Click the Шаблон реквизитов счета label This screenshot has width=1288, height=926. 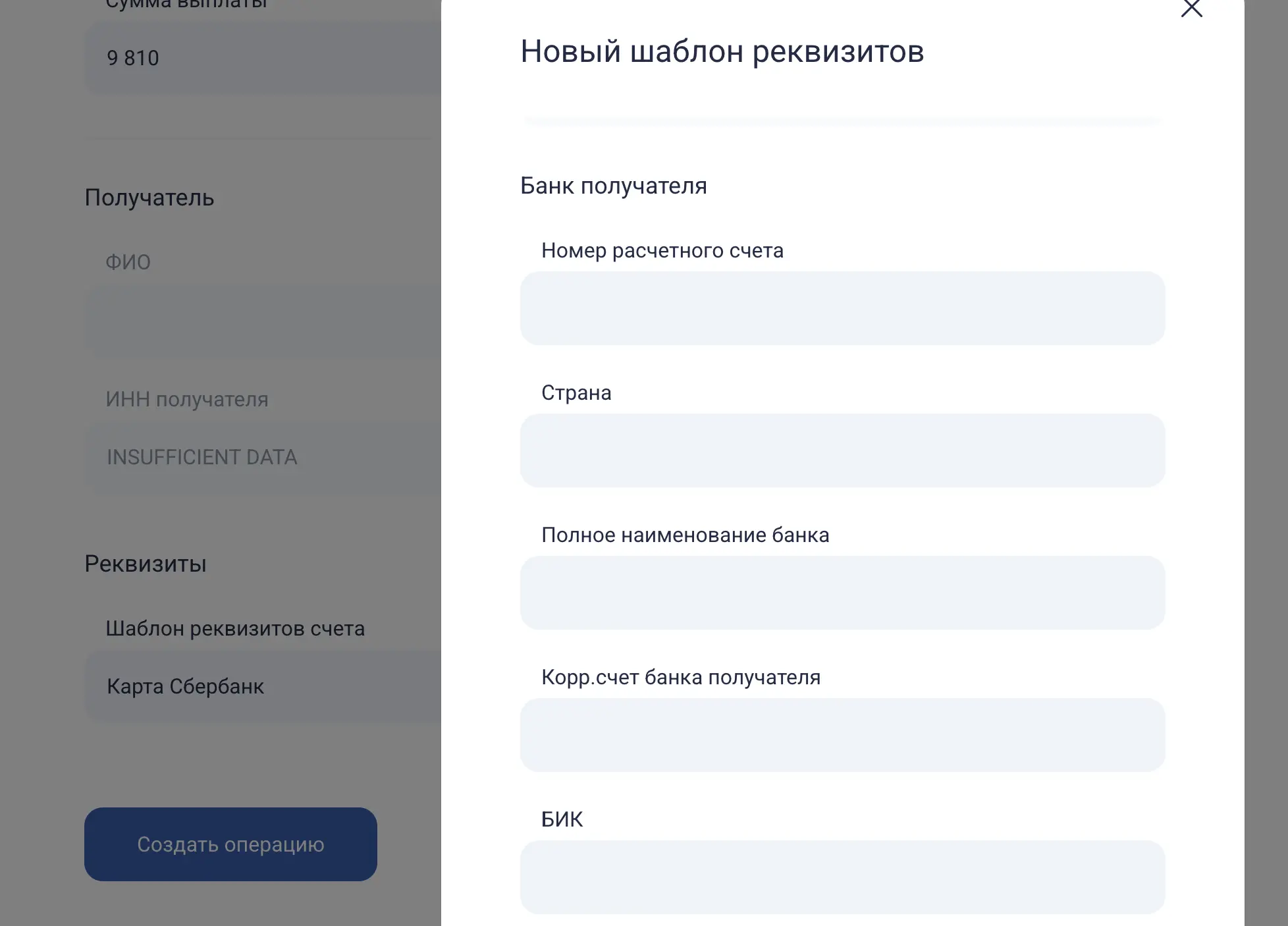click(235, 628)
